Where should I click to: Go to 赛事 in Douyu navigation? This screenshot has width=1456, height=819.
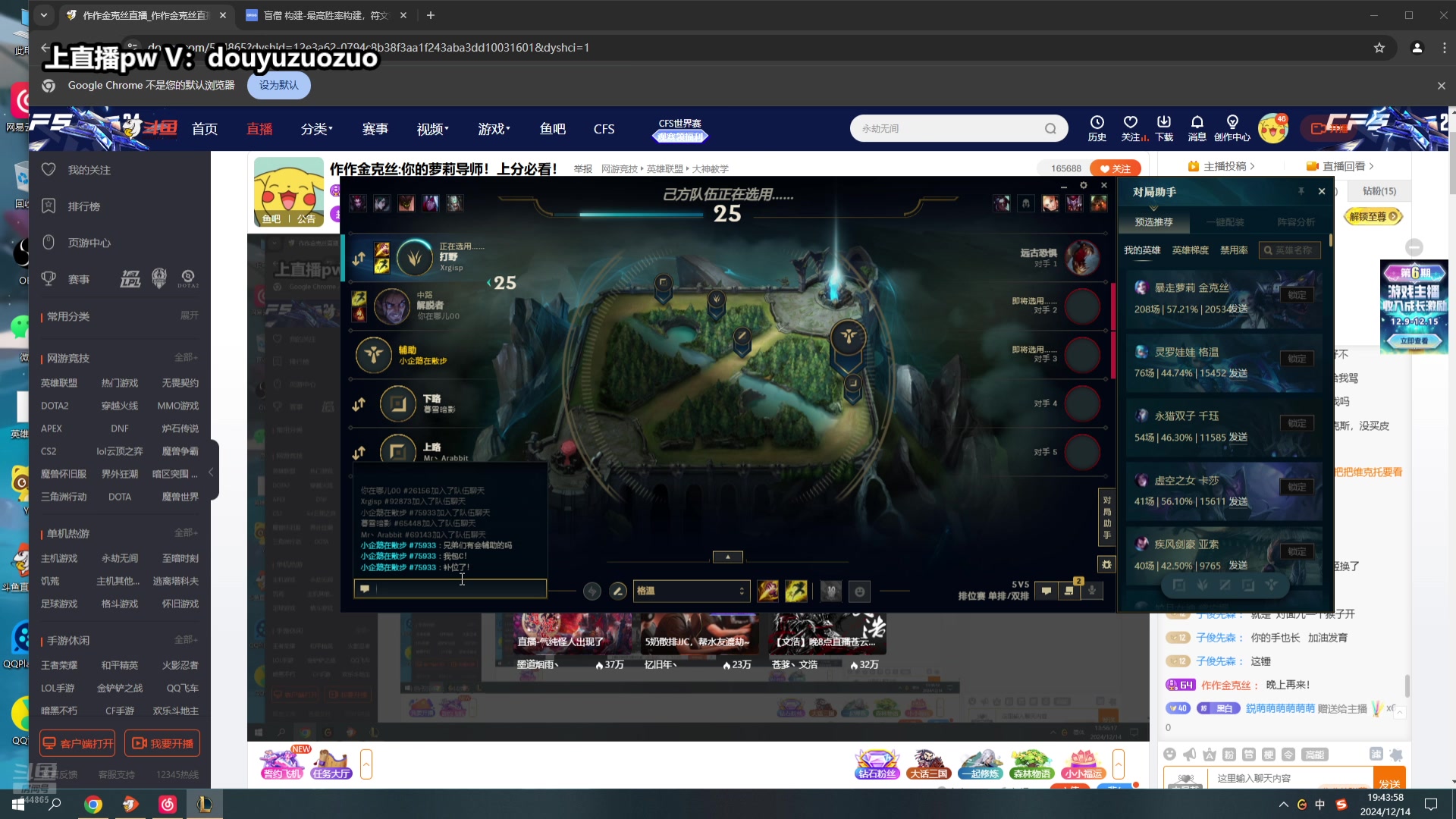[x=375, y=129]
